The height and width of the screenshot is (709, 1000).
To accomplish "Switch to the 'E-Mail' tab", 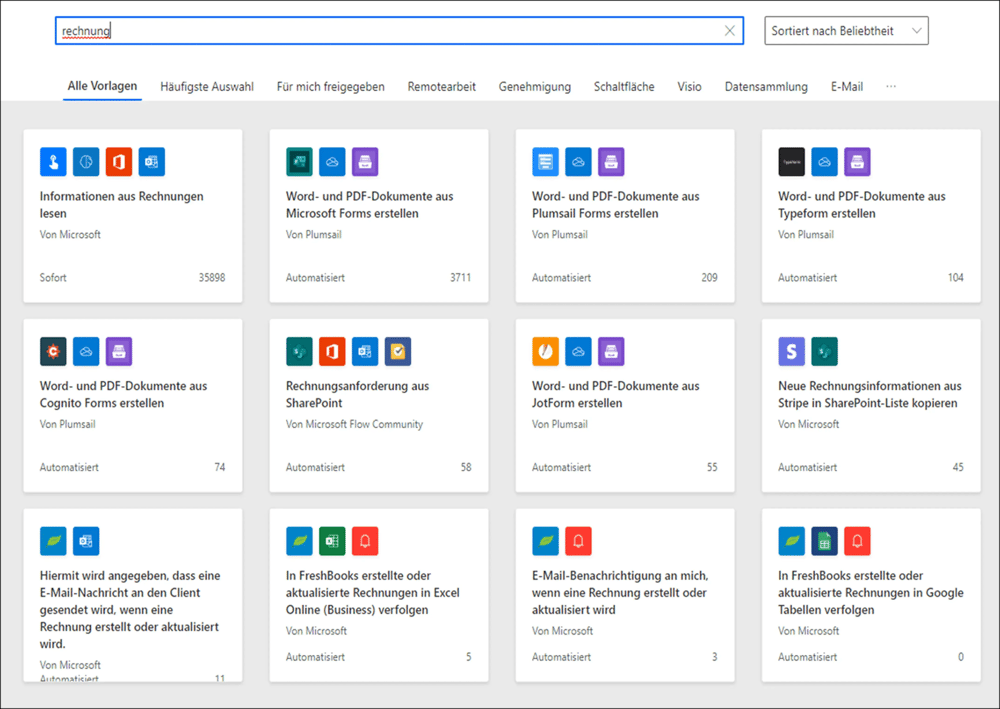I will (847, 87).
